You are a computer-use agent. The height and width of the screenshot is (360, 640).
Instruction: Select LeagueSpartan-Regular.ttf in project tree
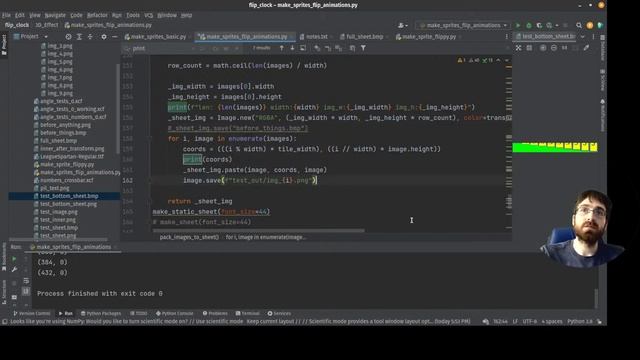click(x=72, y=157)
